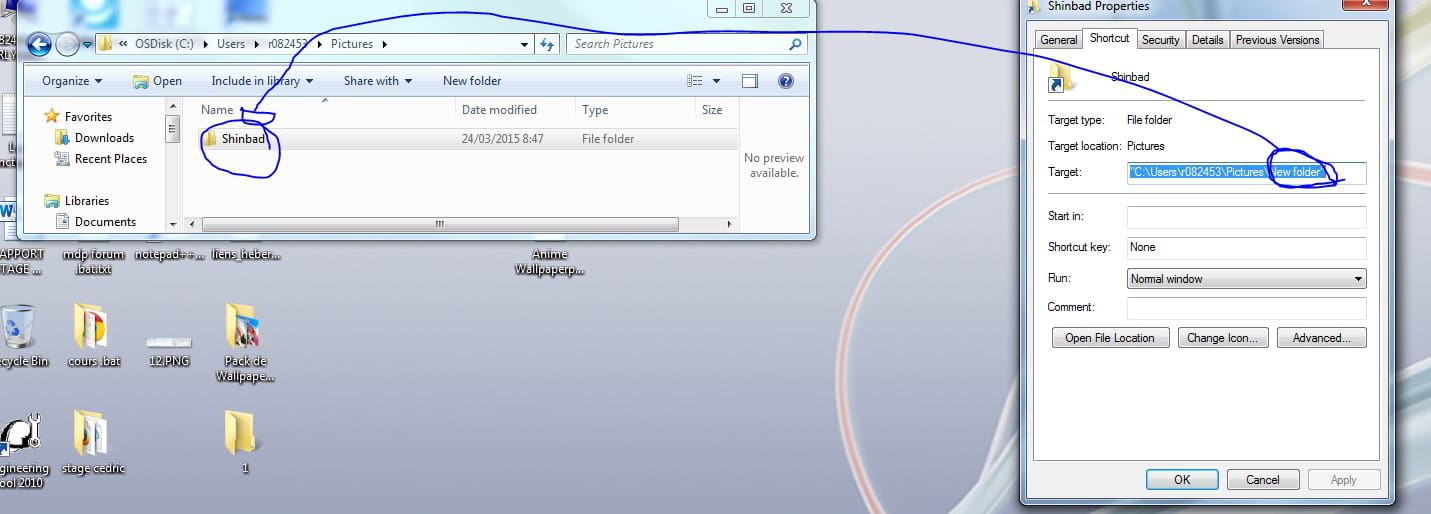The height and width of the screenshot is (514, 1431).
Task: Click the Shinbad shortcut icon in Properties
Action: pyautogui.click(x=1061, y=79)
